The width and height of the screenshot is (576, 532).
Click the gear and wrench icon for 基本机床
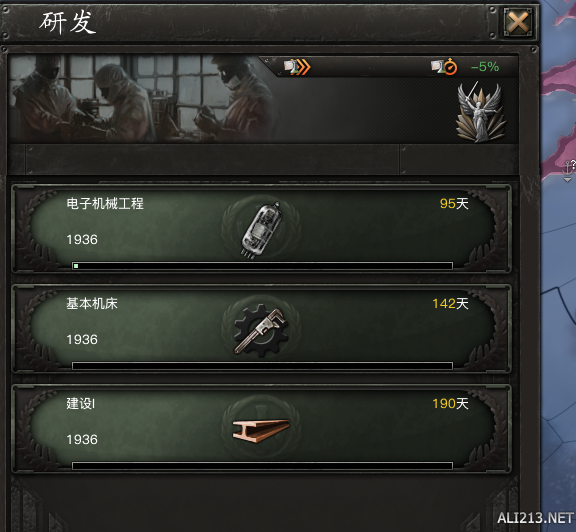(x=261, y=330)
